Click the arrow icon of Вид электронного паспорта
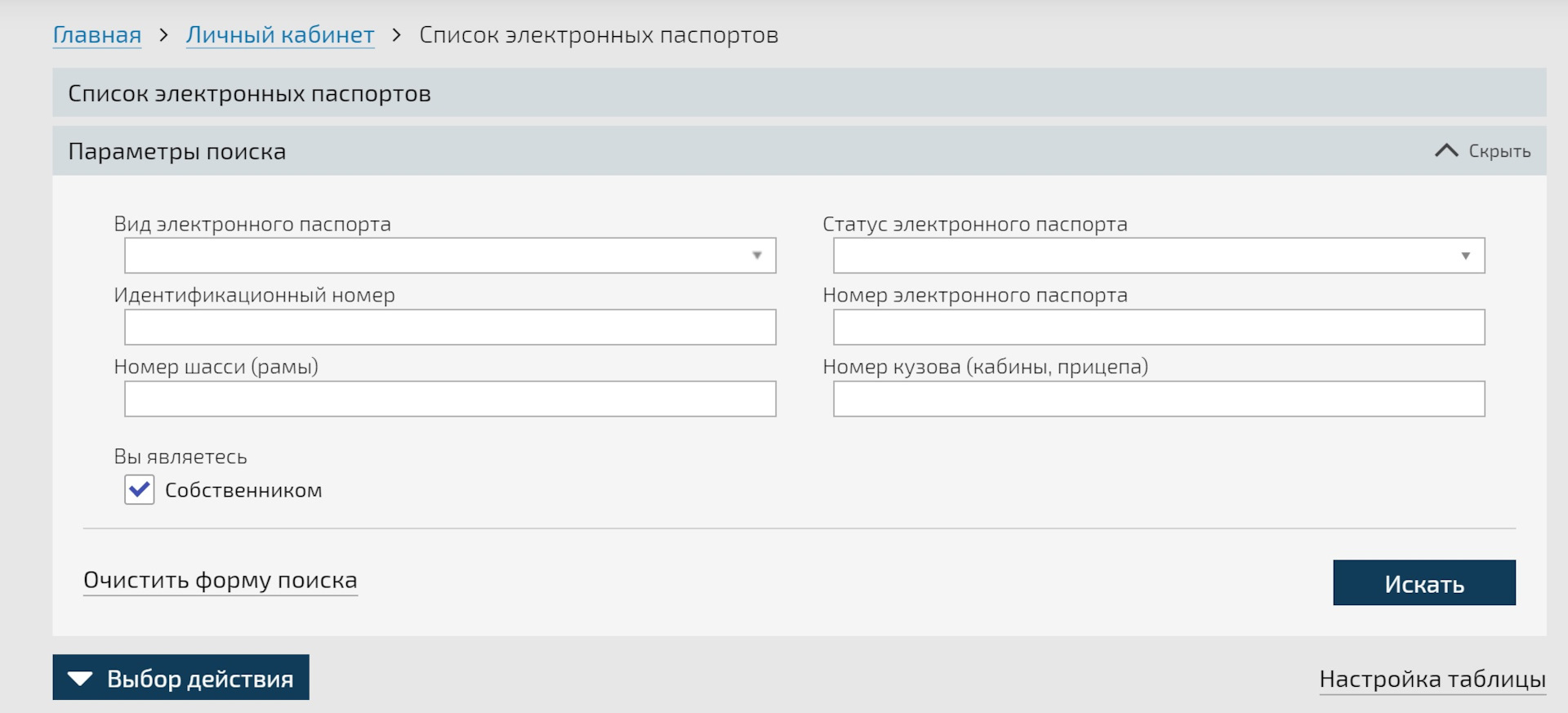This screenshot has height=713, width=1568. point(757,256)
